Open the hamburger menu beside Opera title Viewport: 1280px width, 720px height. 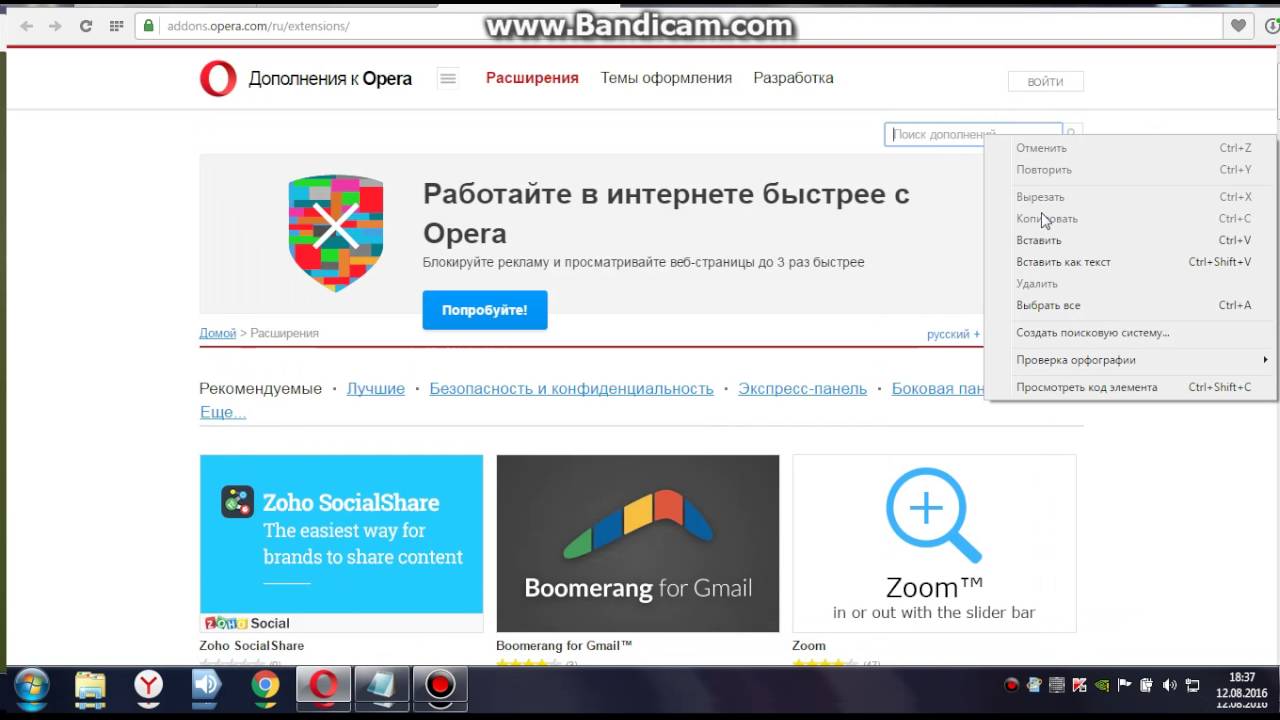[x=448, y=79]
